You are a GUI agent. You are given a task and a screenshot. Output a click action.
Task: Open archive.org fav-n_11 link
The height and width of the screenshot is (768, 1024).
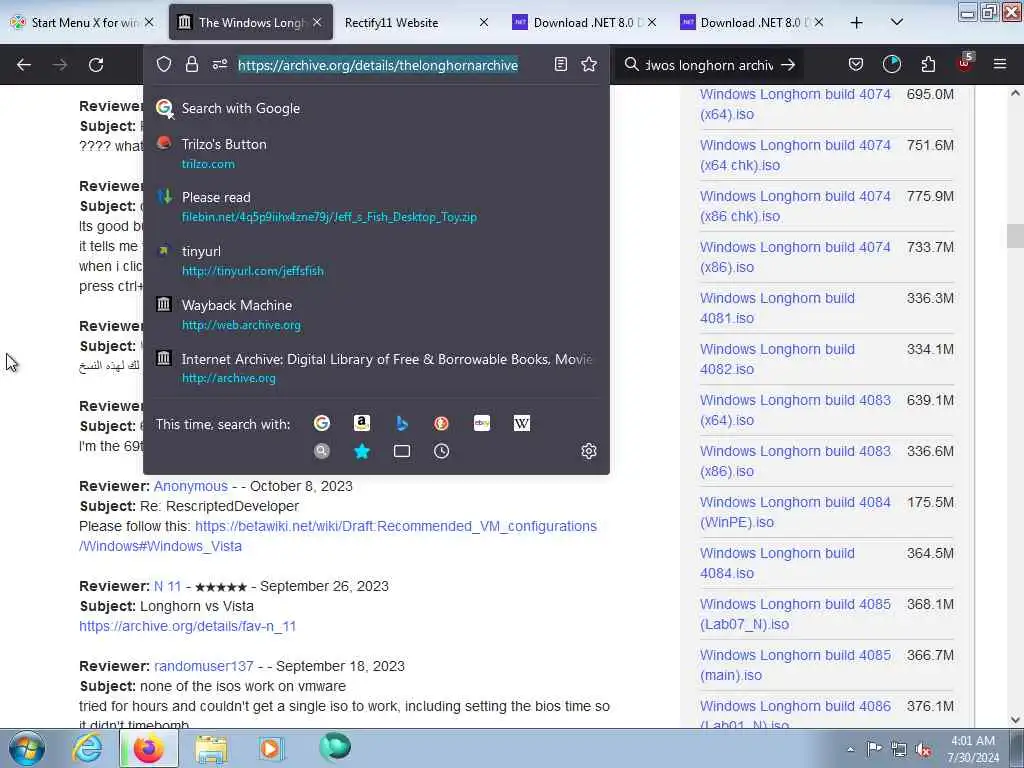[x=187, y=626]
